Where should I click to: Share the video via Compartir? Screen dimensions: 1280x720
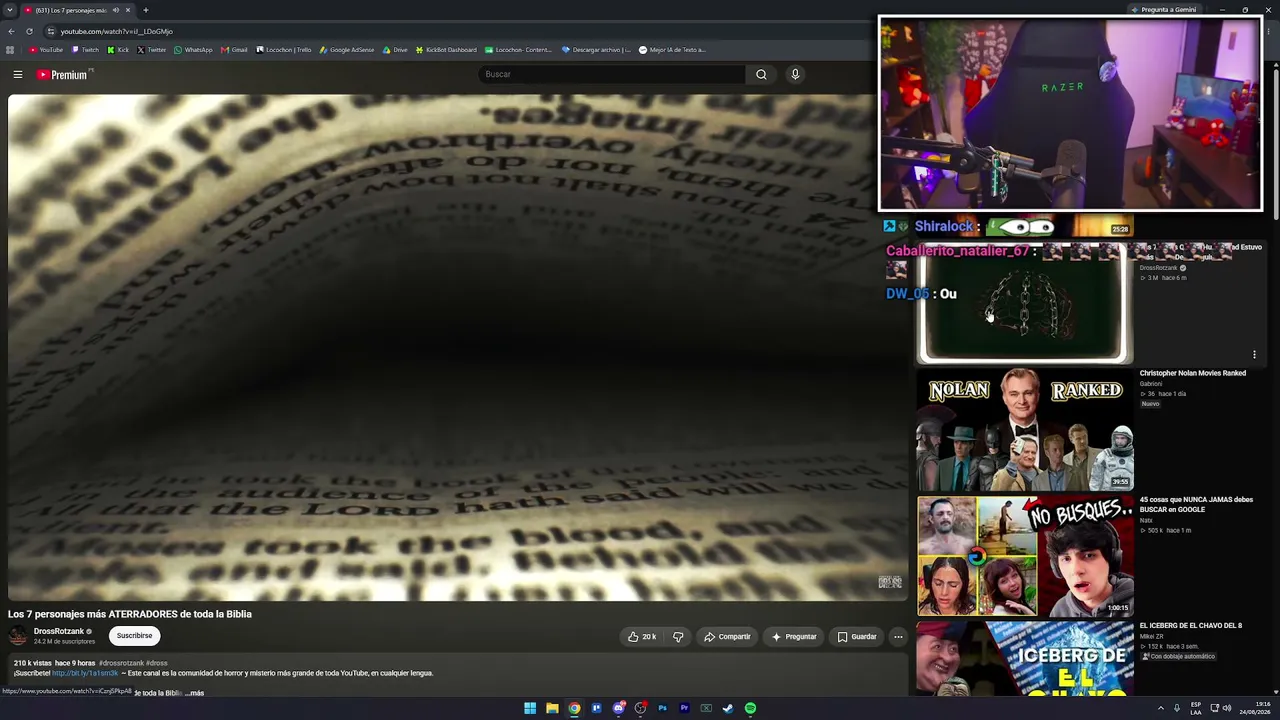[727, 636]
